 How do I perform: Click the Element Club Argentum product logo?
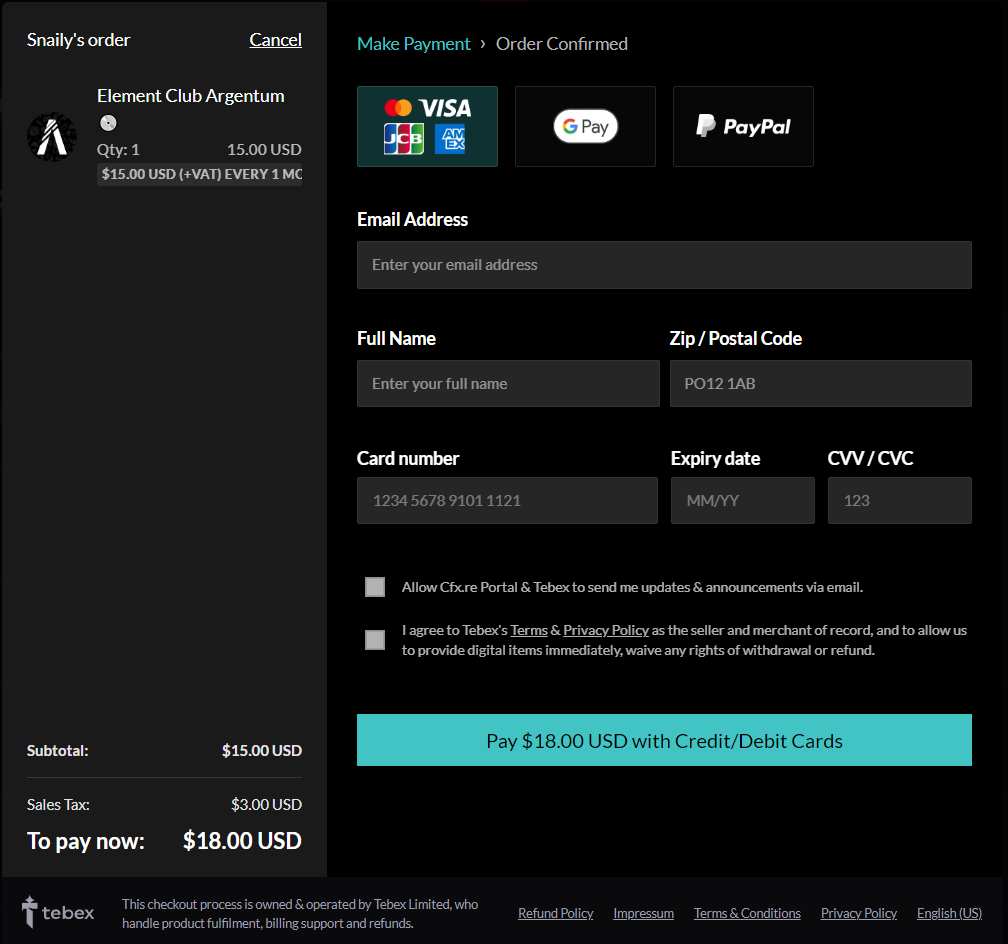[x=52, y=136]
